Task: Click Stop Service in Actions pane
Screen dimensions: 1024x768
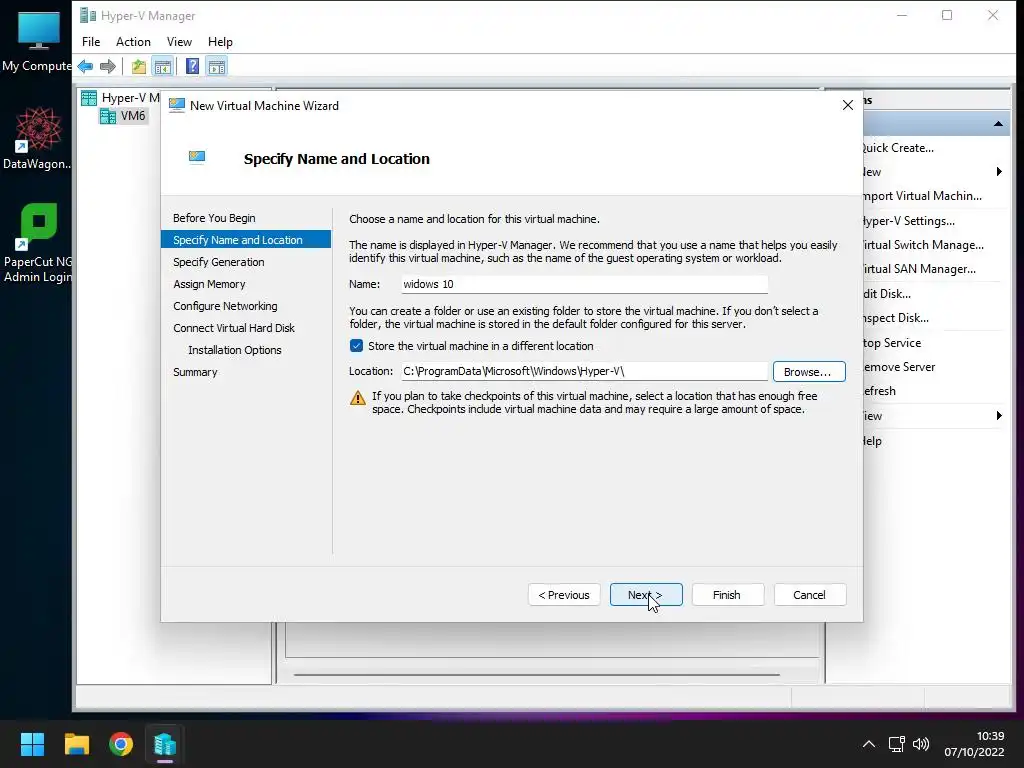Action: click(x=891, y=343)
